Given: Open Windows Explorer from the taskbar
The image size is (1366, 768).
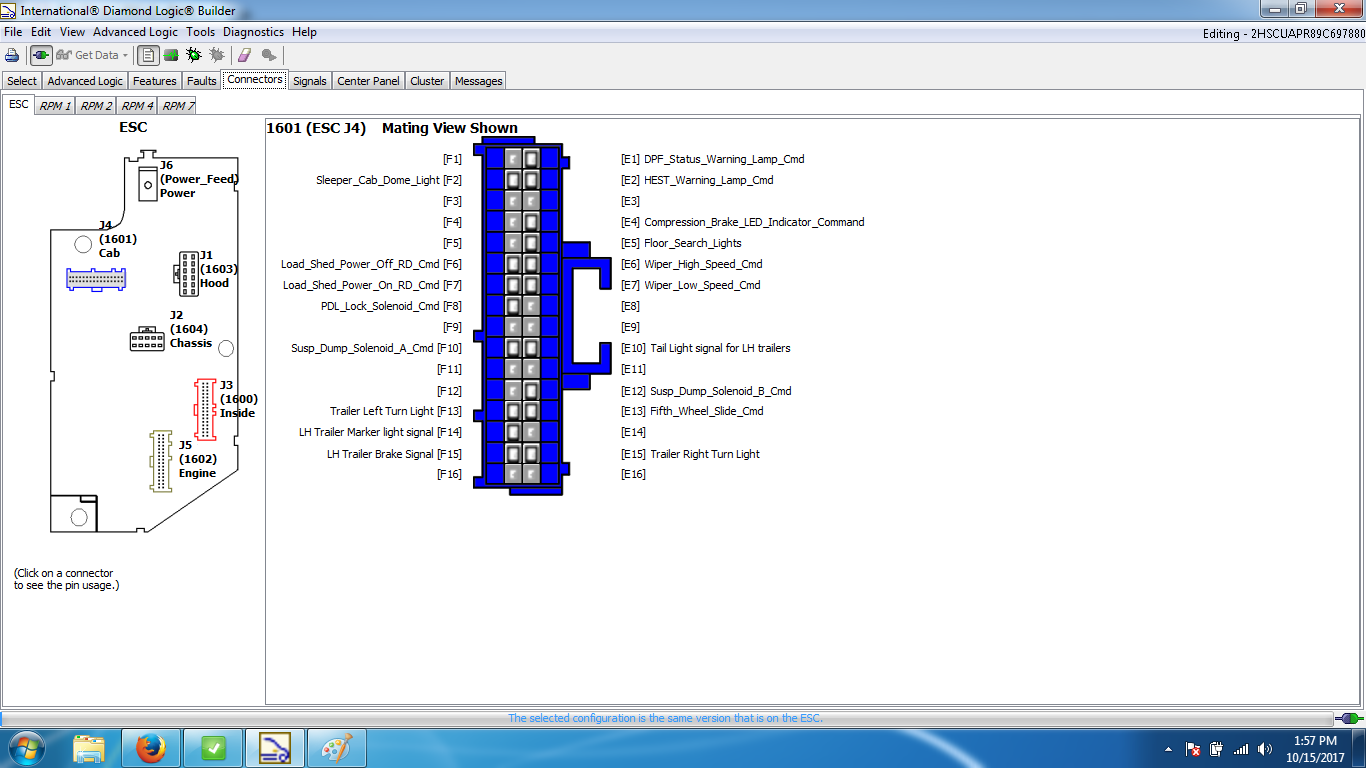Looking at the screenshot, I should (89, 748).
